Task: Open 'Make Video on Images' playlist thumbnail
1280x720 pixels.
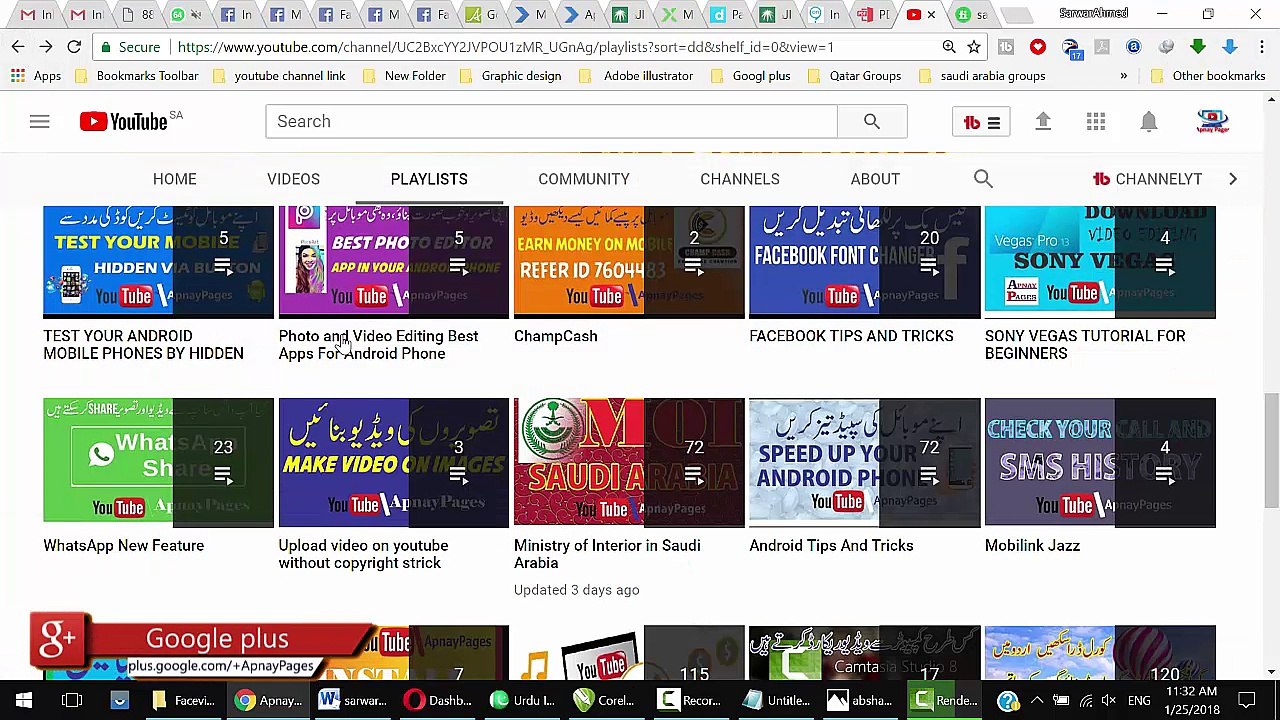Action: pyautogui.click(x=394, y=462)
